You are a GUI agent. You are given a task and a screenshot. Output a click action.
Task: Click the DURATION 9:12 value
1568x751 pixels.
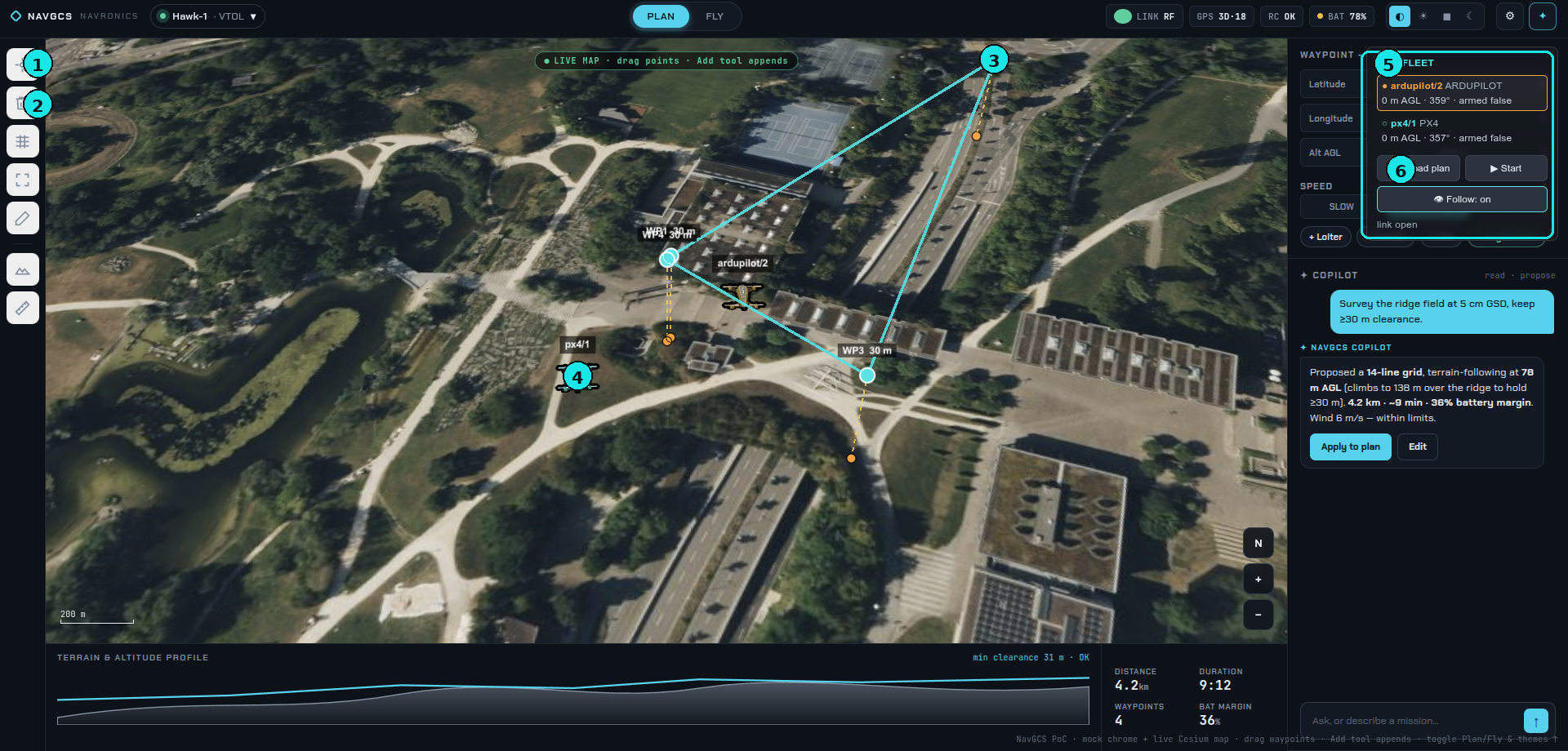[x=1214, y=686]
